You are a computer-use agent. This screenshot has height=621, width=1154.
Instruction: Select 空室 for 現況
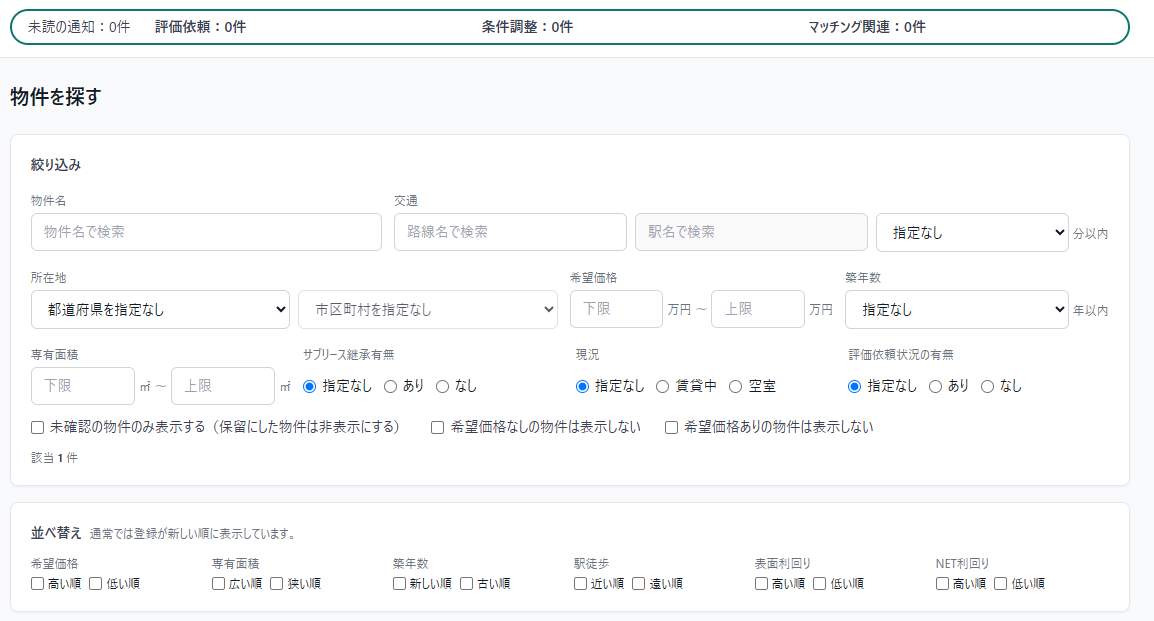coord(735,386)
